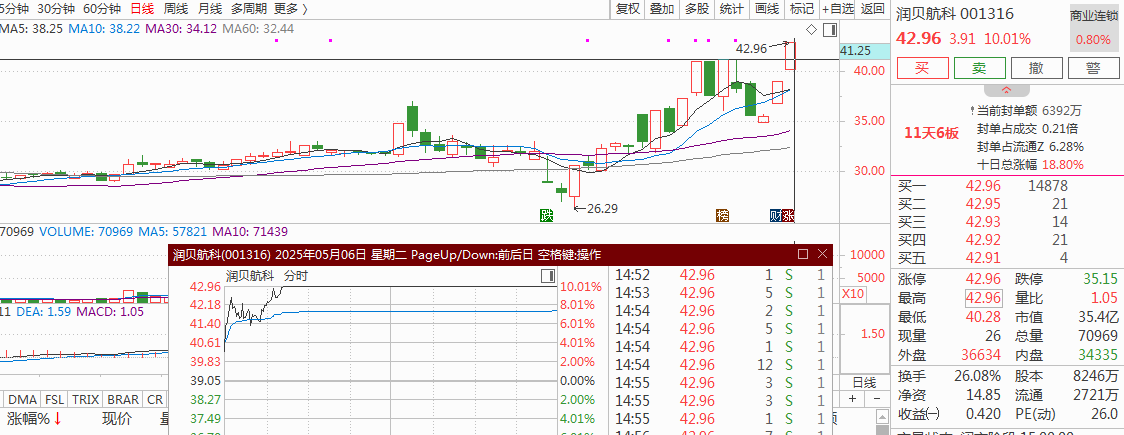This screenshot has width=1124, height=435.
Task: Click the MA30: 34.12 legend label
Action: (x=181, y=29)
